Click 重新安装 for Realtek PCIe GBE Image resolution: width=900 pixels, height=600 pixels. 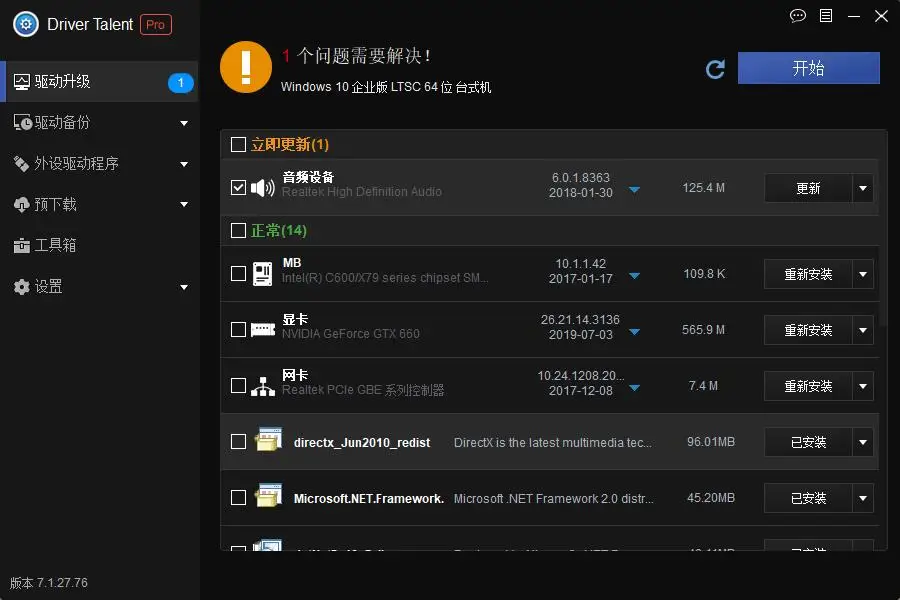808,386
